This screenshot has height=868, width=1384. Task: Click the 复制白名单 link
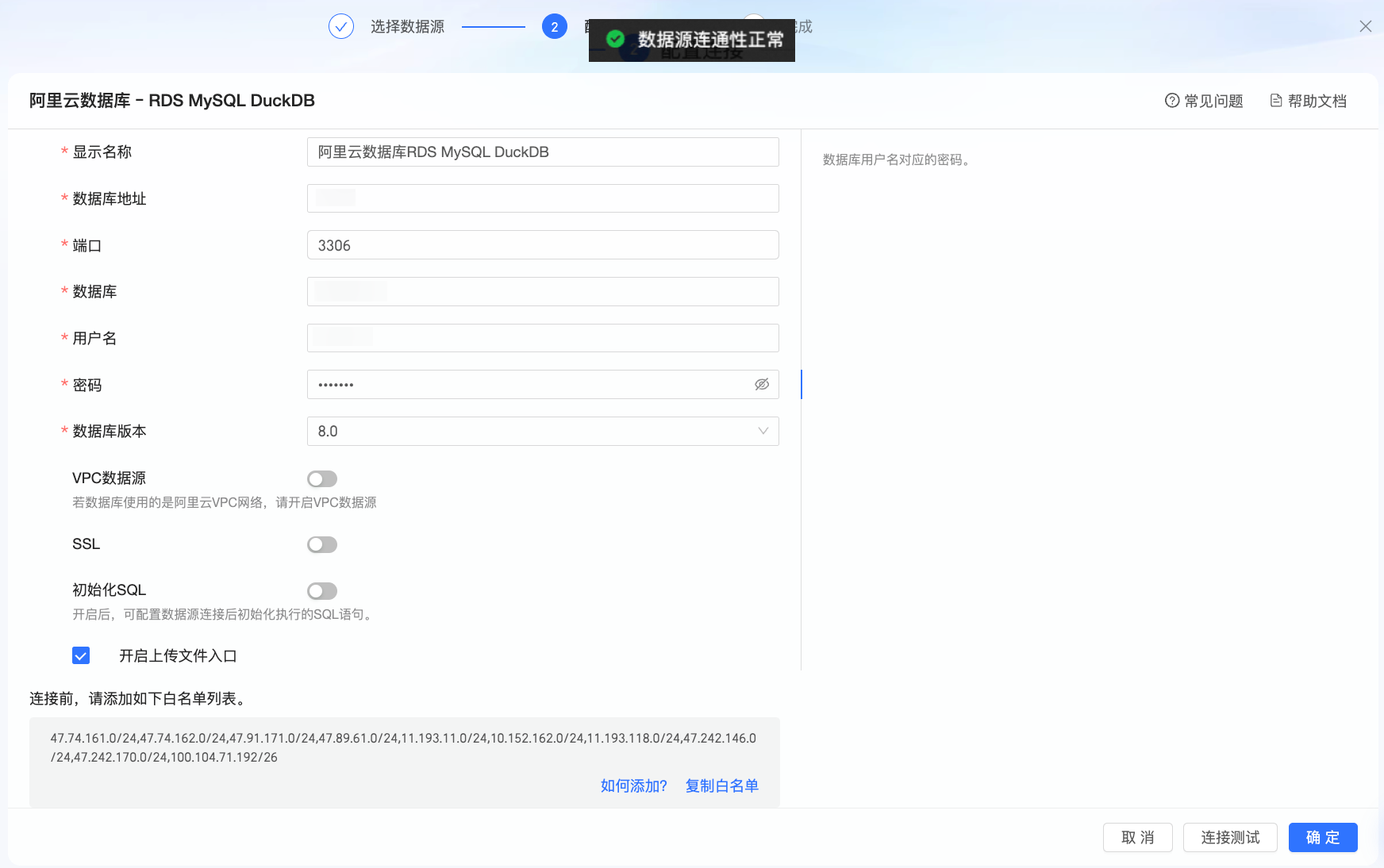tap(722, 785)
